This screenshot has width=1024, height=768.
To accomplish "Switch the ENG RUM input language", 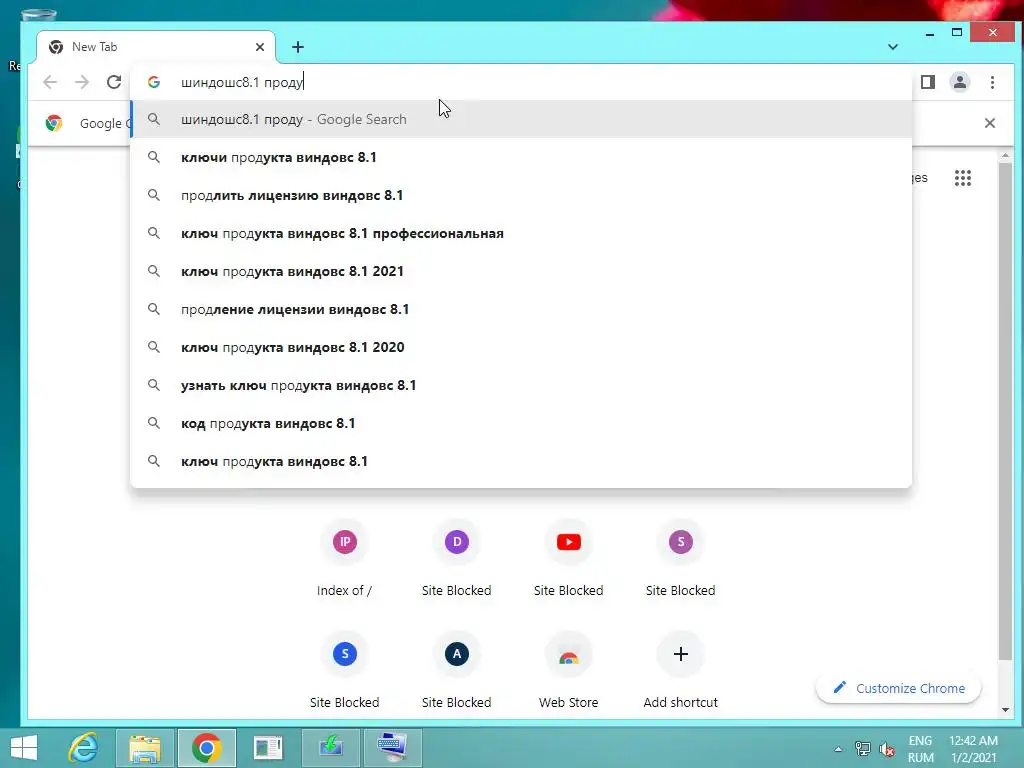I will point(920,749).
